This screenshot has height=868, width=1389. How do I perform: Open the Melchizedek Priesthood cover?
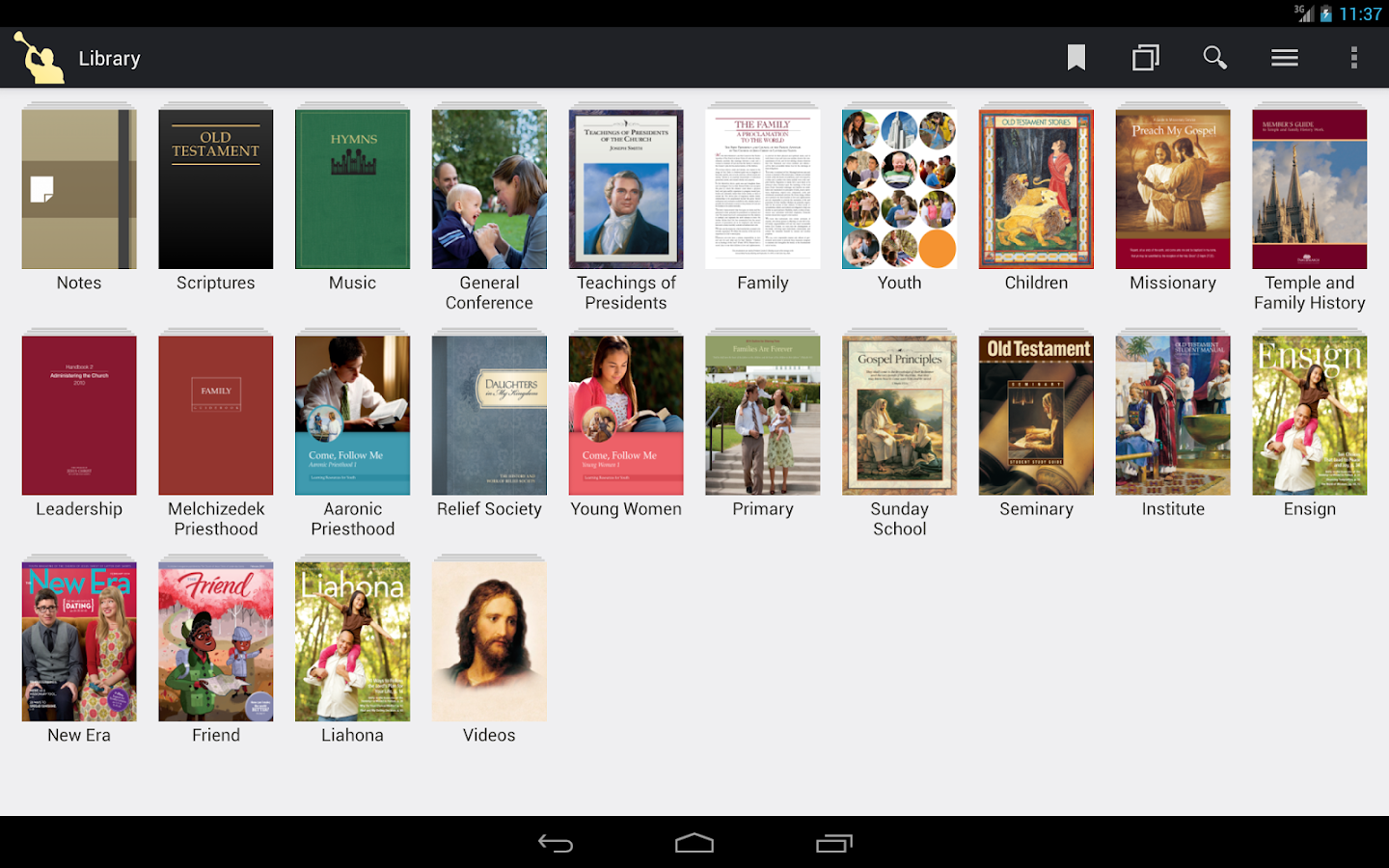pos(216,416)
